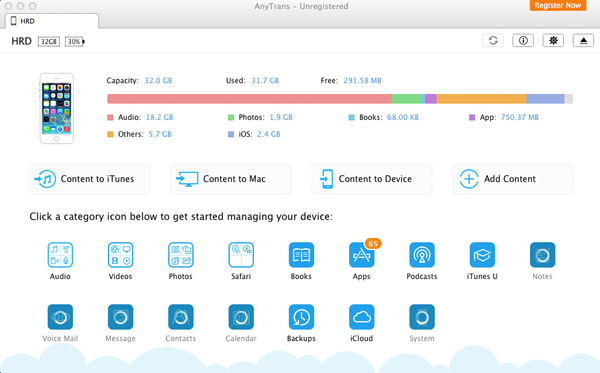Click the green Photos segment of storage bar
The height and width of the screenshot is (373, 600).
click(x=406, y=99)
